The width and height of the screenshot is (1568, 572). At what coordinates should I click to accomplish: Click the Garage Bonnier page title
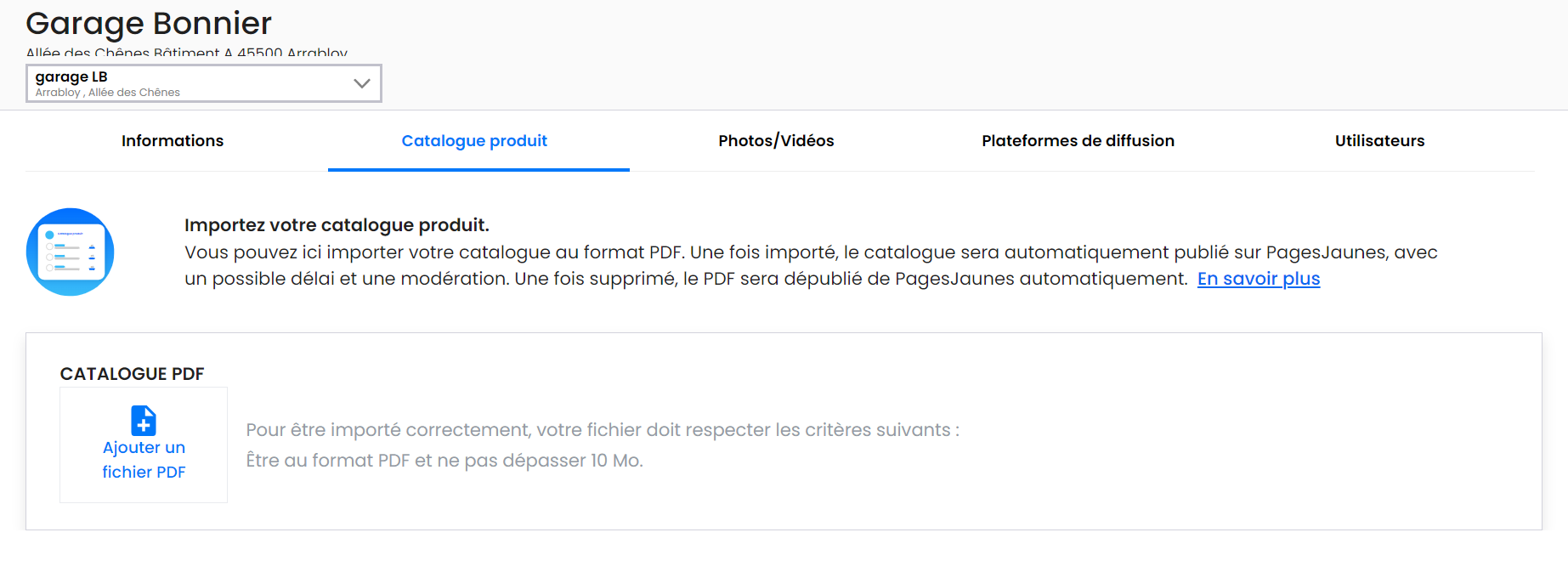149,23
